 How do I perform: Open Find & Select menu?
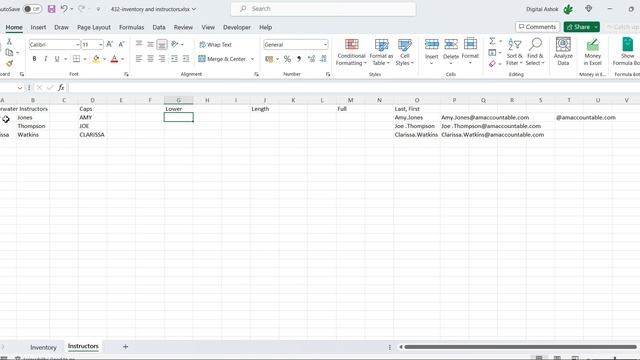[x=535, y=52]
